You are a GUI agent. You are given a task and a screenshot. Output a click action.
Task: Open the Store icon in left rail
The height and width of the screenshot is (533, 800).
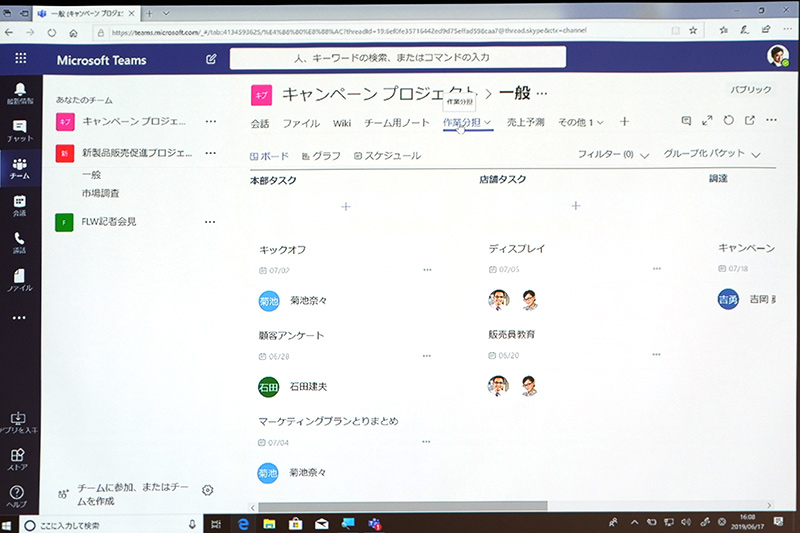18,459
